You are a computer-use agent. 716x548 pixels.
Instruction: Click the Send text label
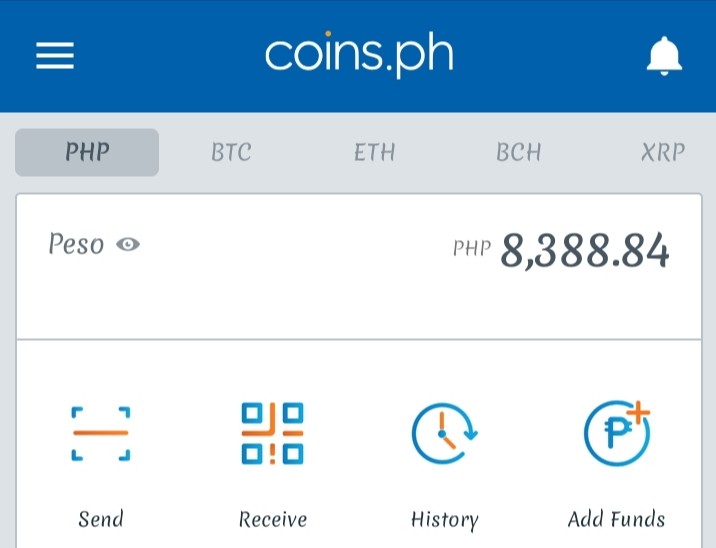click(x=100, y=519)
